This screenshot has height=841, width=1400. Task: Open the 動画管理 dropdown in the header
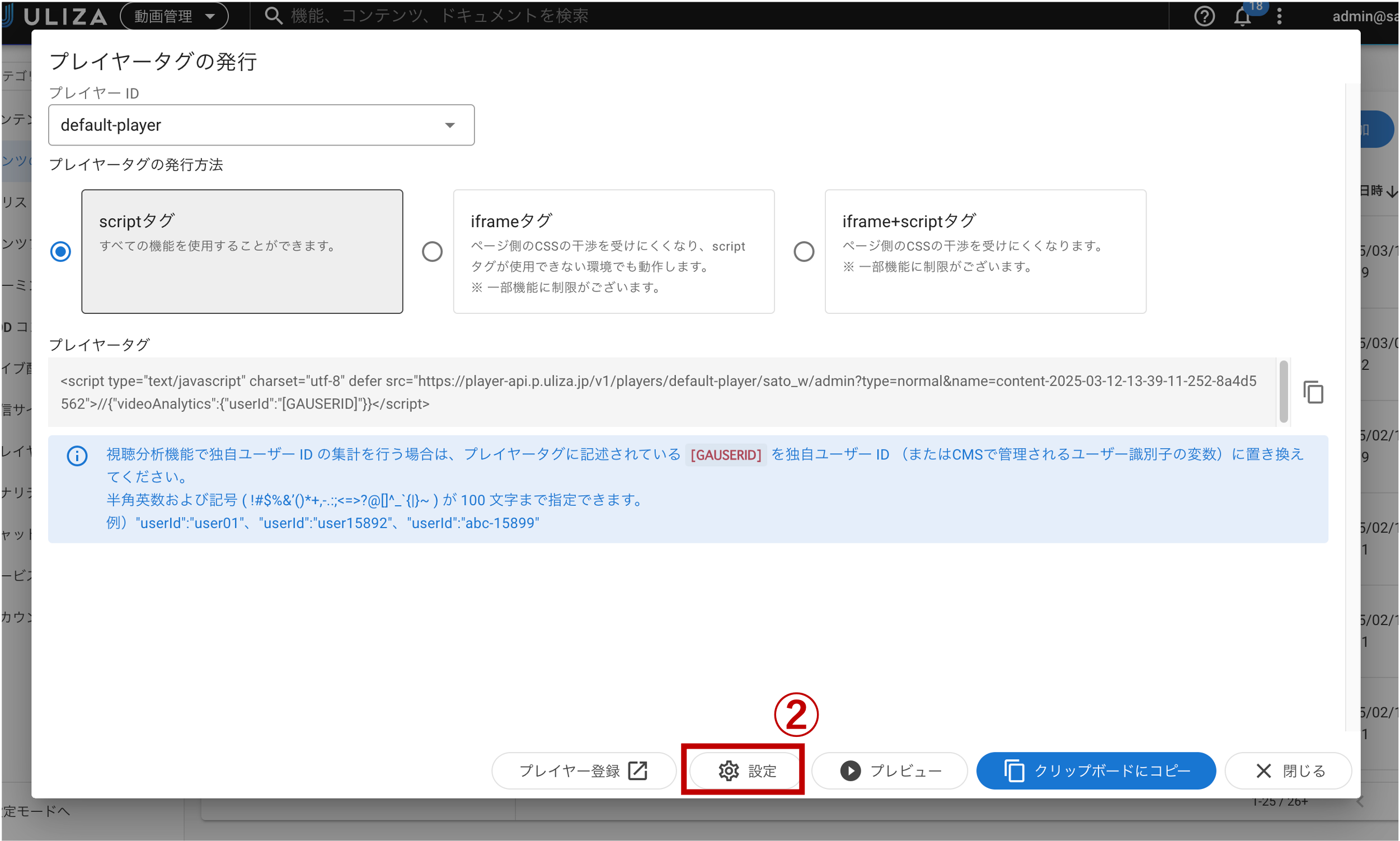click(x=174, y=16)
